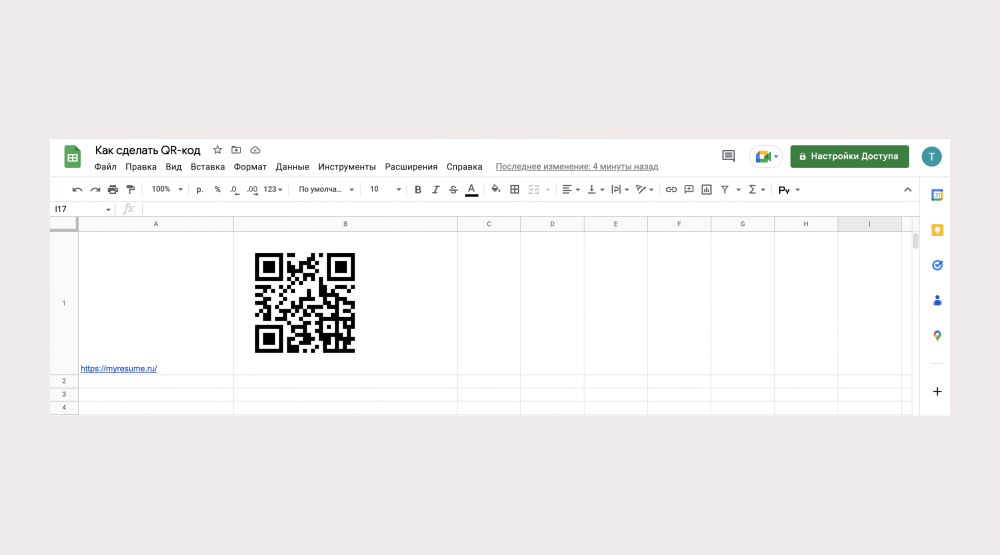Image resolution: width=1000 pixels, height=555 pixels.
Task: Click the Merge cells icon
Action: [x=534, y=189]
